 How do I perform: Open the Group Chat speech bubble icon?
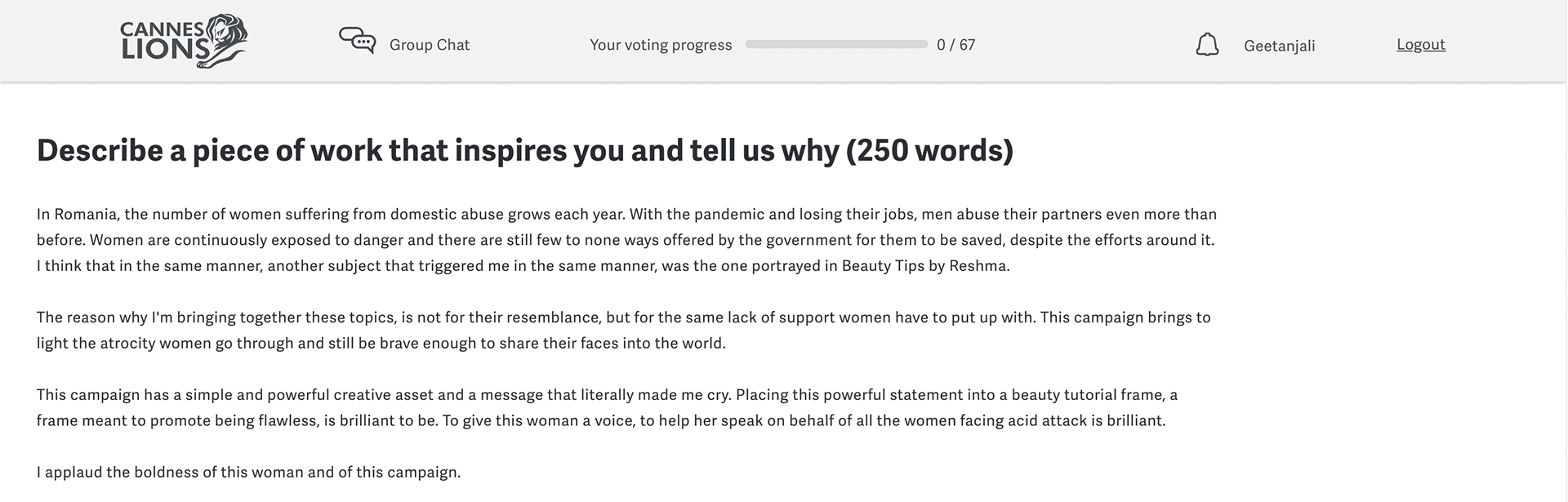[357, 41]
